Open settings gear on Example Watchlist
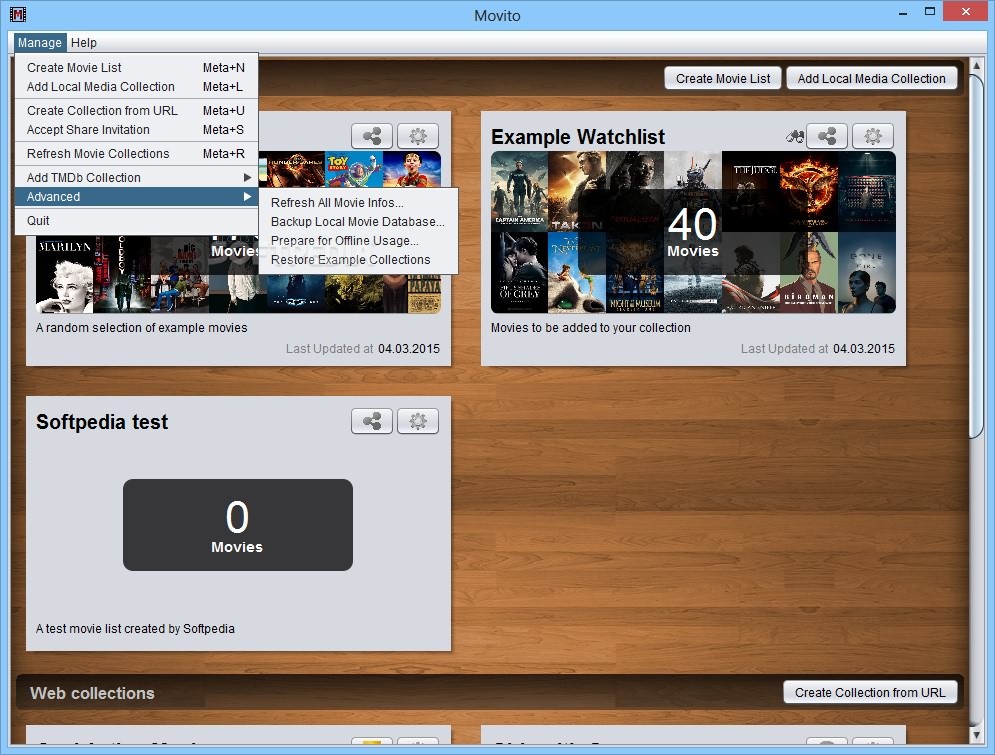The height and width of the screenshot is (755, 995). [x=873, y=136]
